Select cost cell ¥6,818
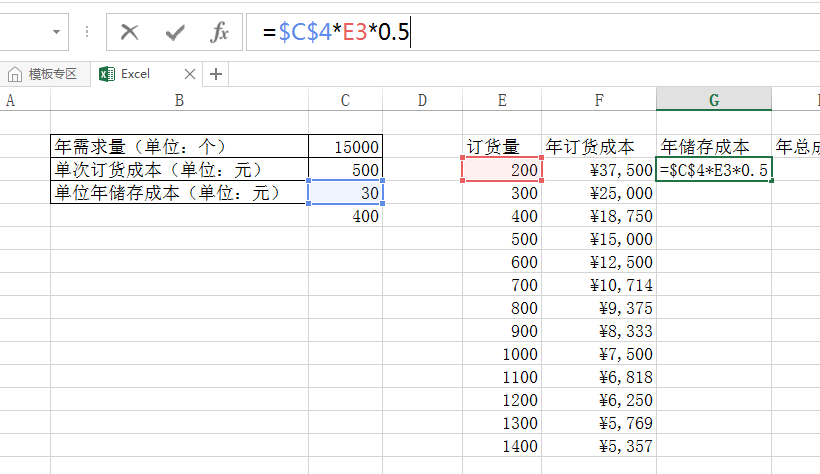This screenshot has width=820, height=474. tap(599, 377)
